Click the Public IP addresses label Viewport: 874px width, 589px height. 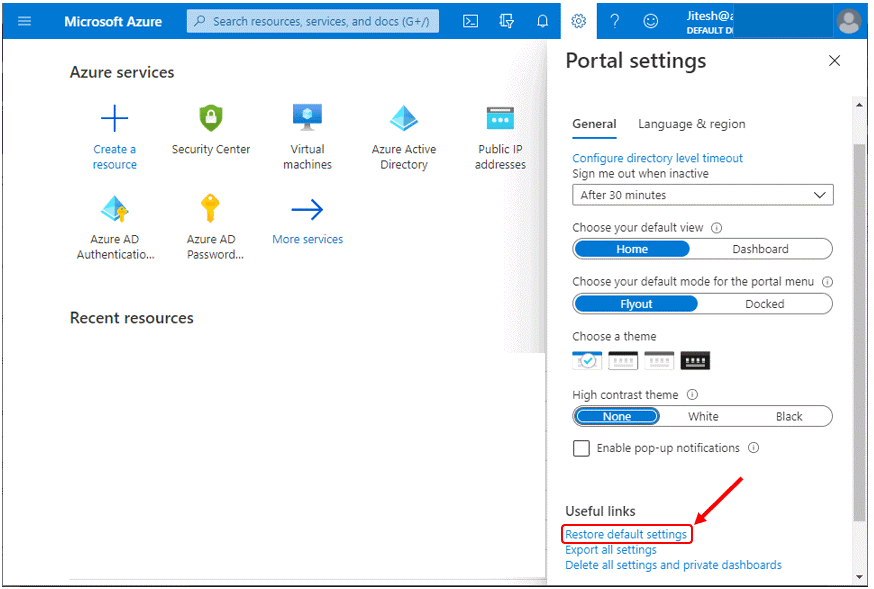pyautogui.click(x=500, y=157)
